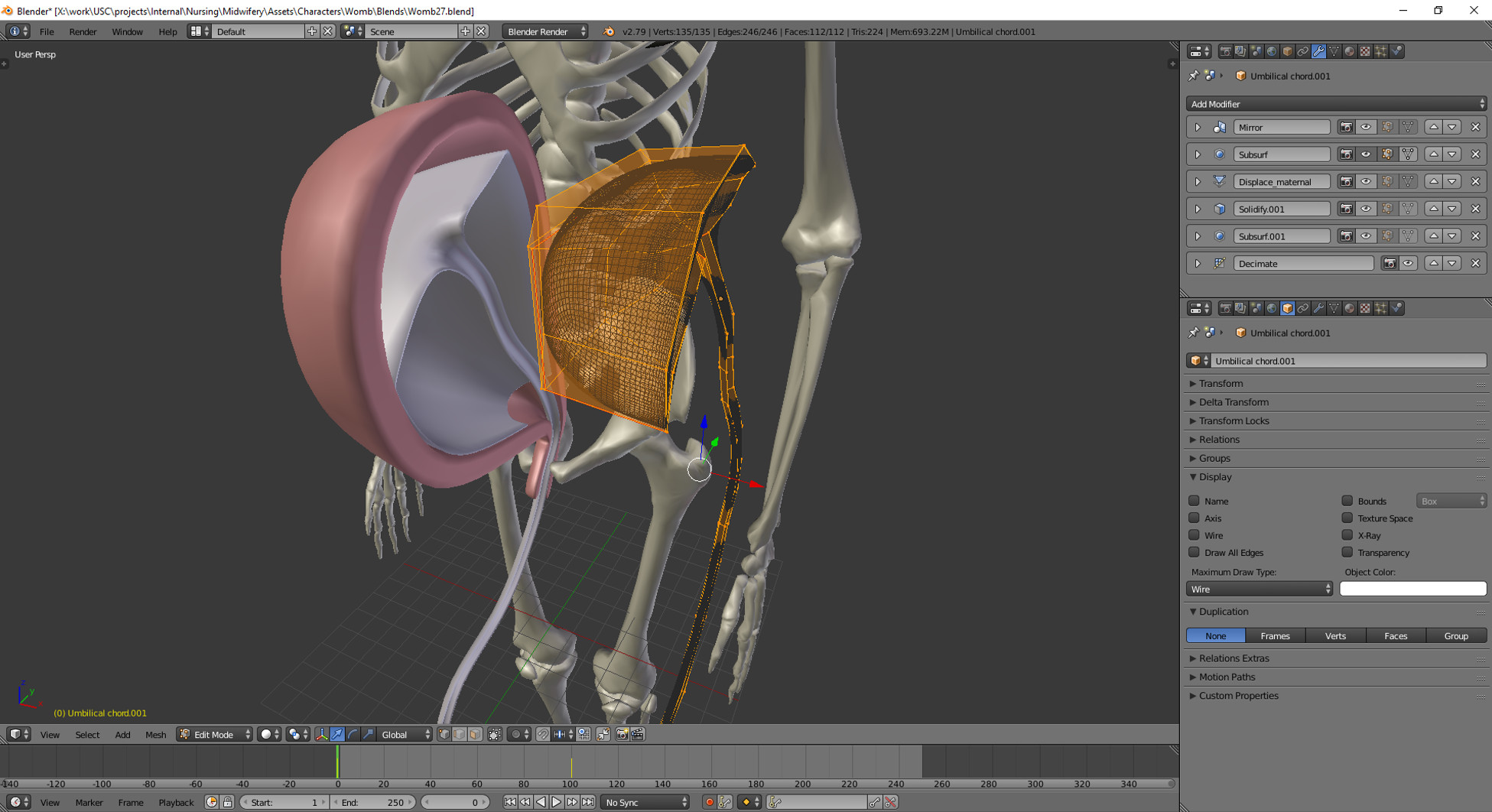Screen dimensions: 1492x812
Task: Open the Render menu
Action: (x=83, y=31)
